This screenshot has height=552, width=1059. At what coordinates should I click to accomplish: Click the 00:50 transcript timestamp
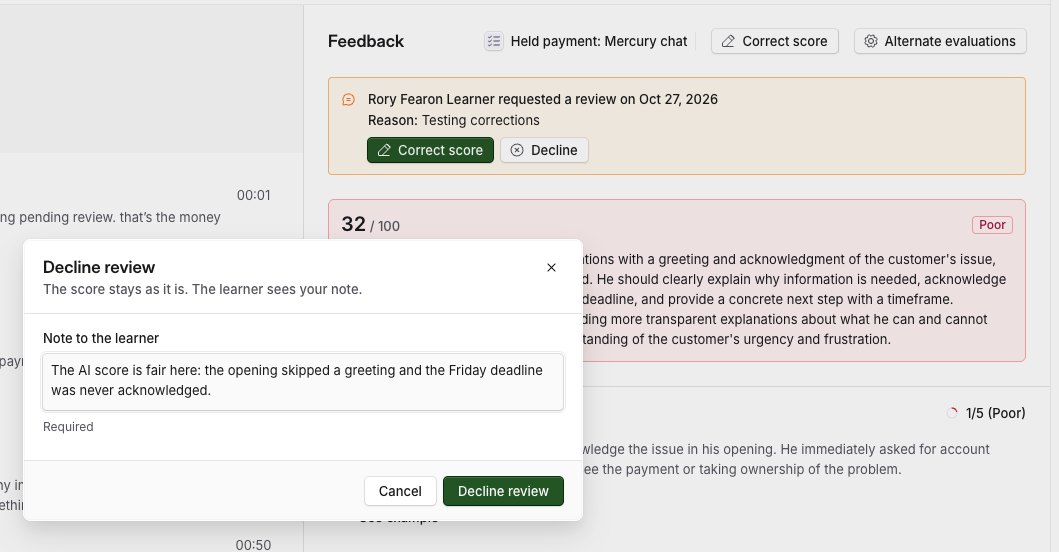(253, 545)
